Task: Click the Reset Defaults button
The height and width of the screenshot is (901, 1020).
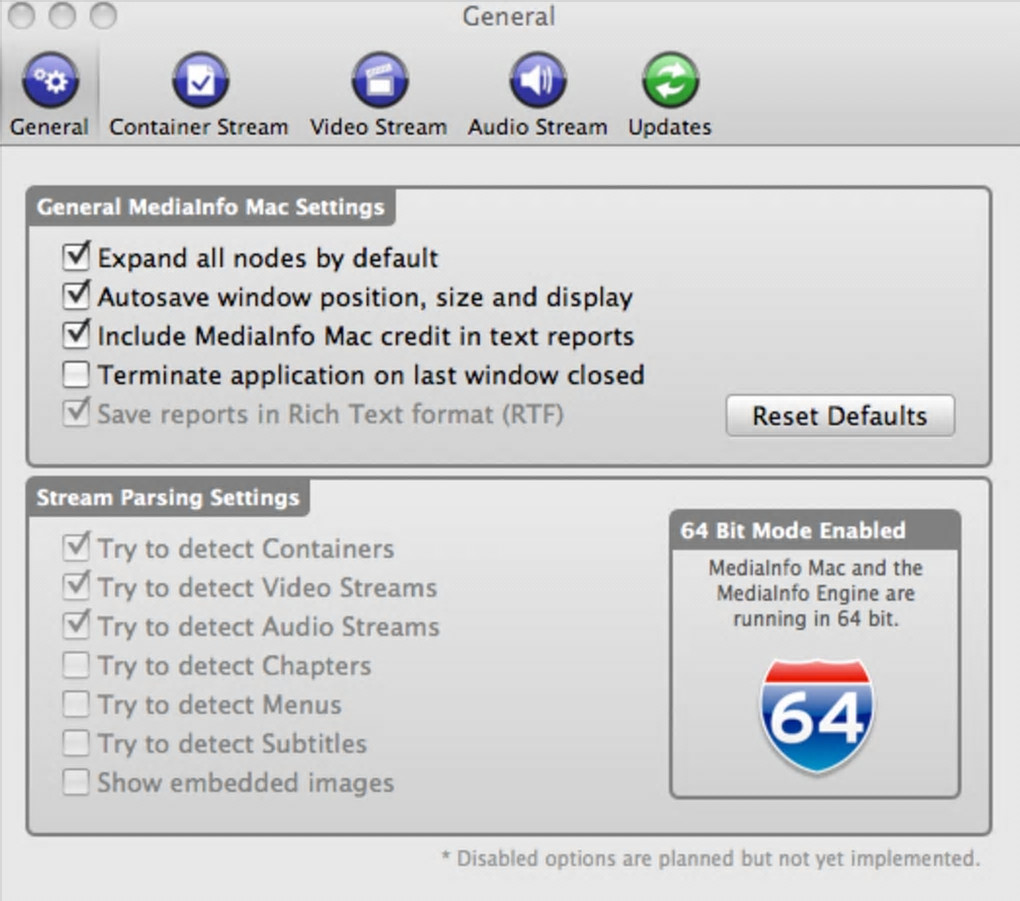Action: tap(840, 416)
